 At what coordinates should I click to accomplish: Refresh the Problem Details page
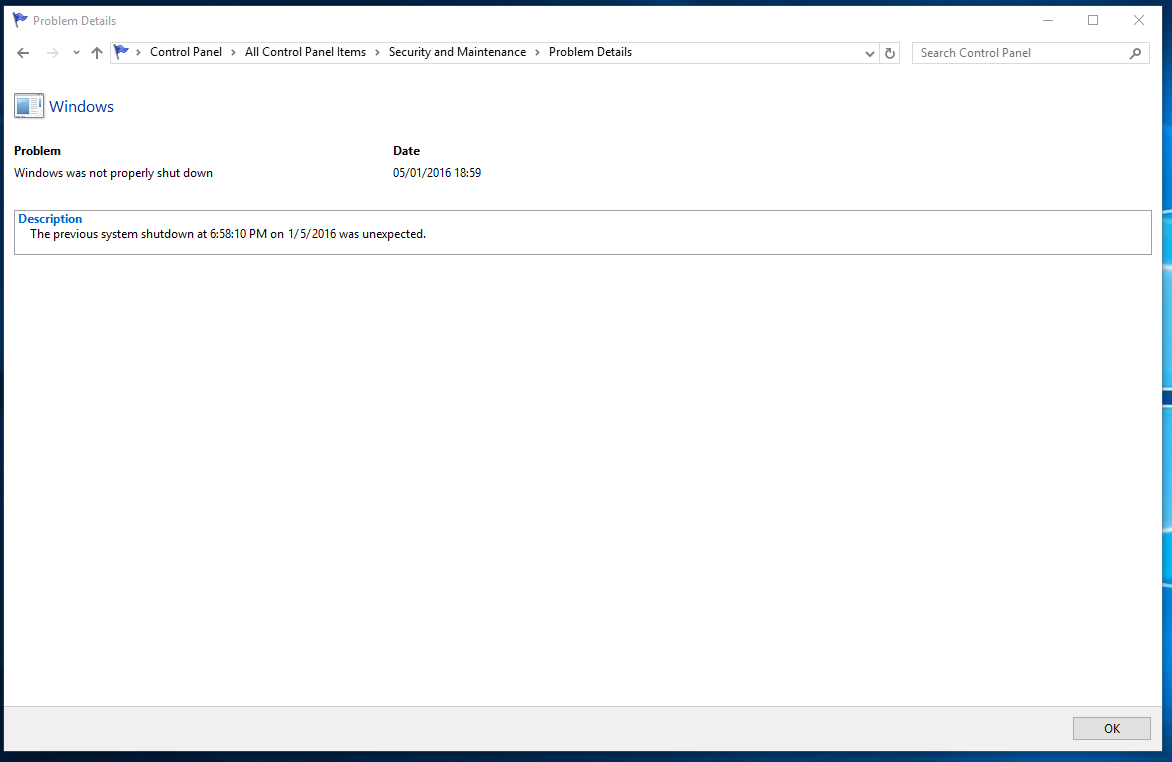coord(889,53)
